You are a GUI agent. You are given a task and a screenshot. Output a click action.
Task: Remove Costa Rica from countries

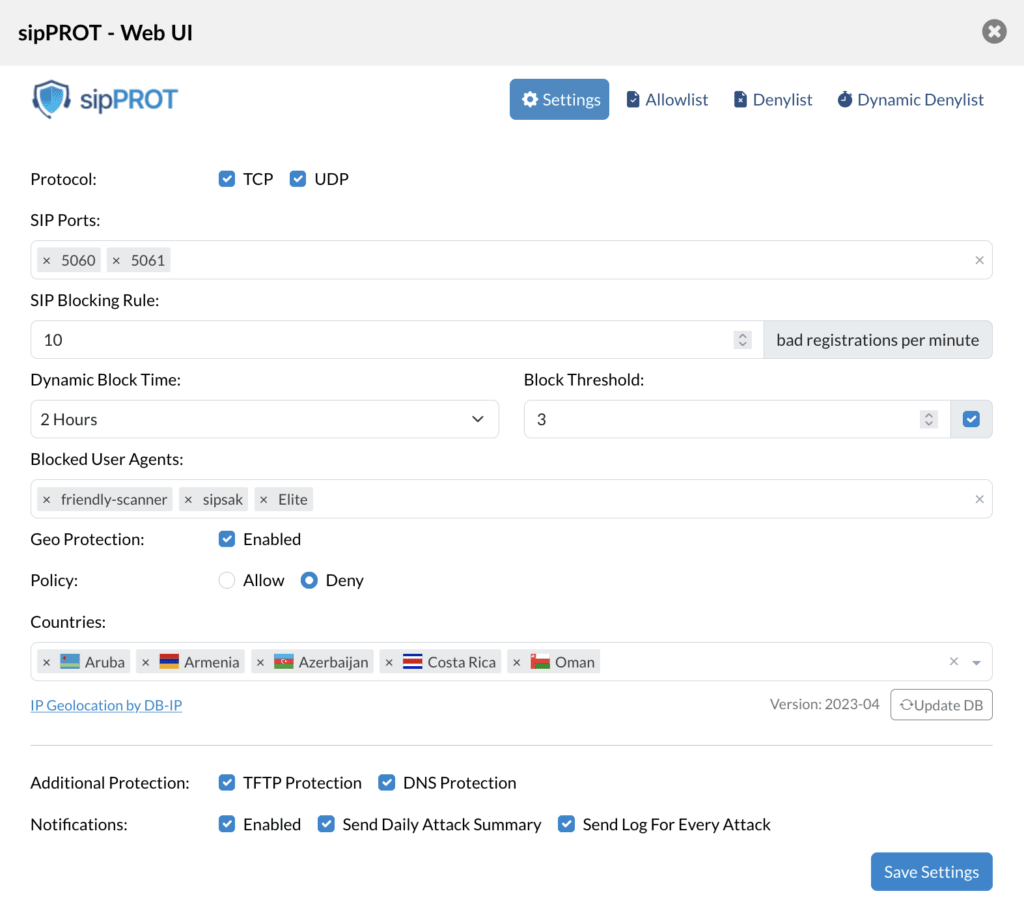point(389,662)
